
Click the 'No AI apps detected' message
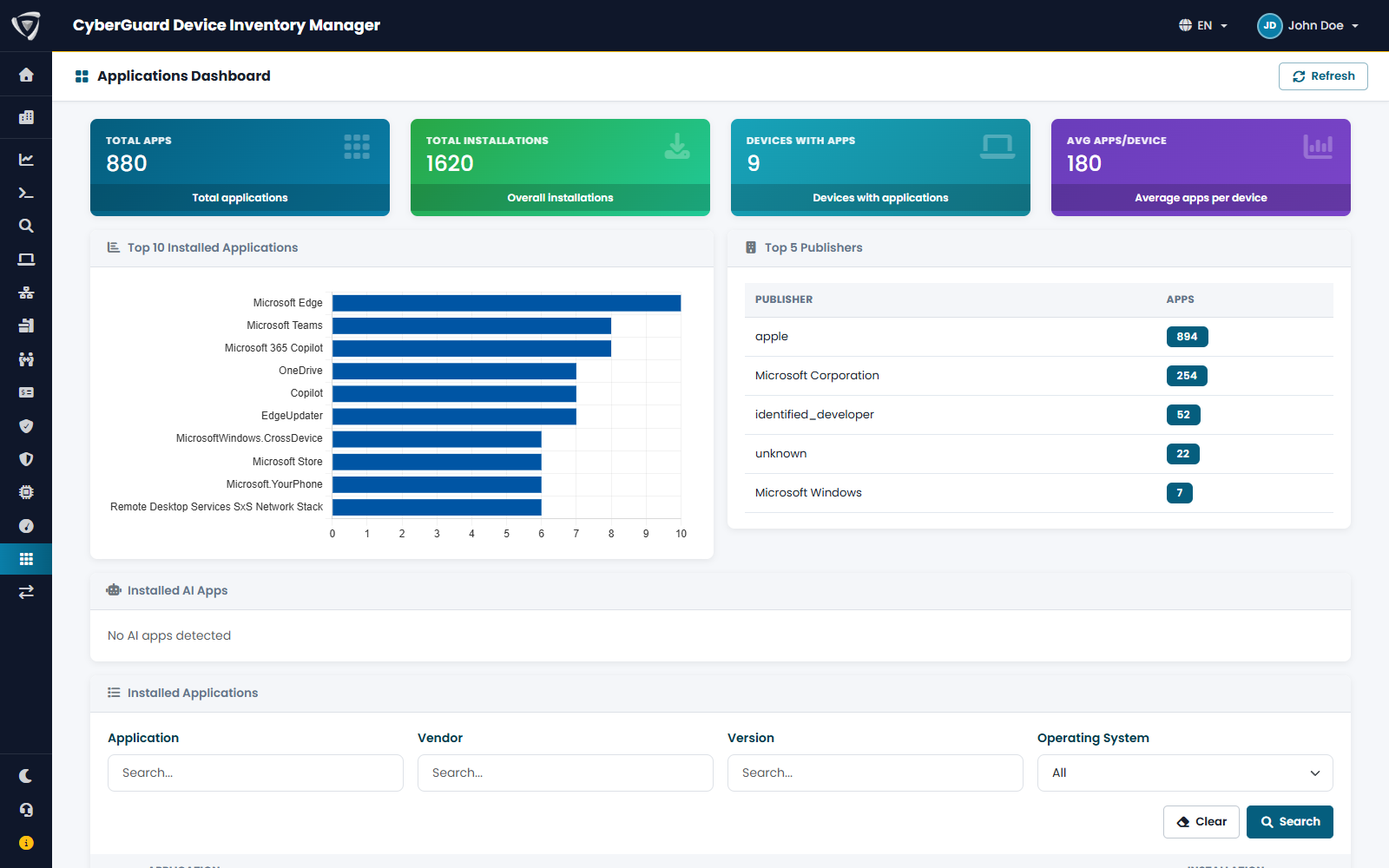click(169, 635)
